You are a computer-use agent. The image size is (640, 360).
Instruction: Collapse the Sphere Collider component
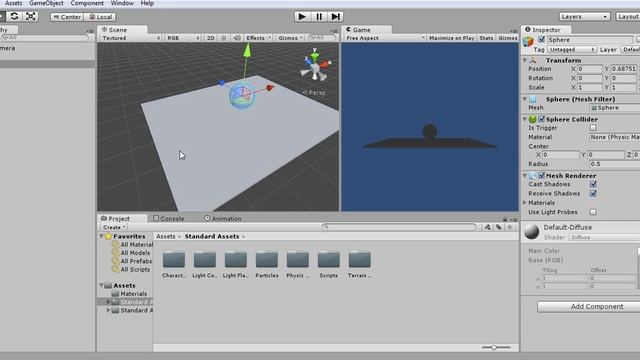(525, 119)
